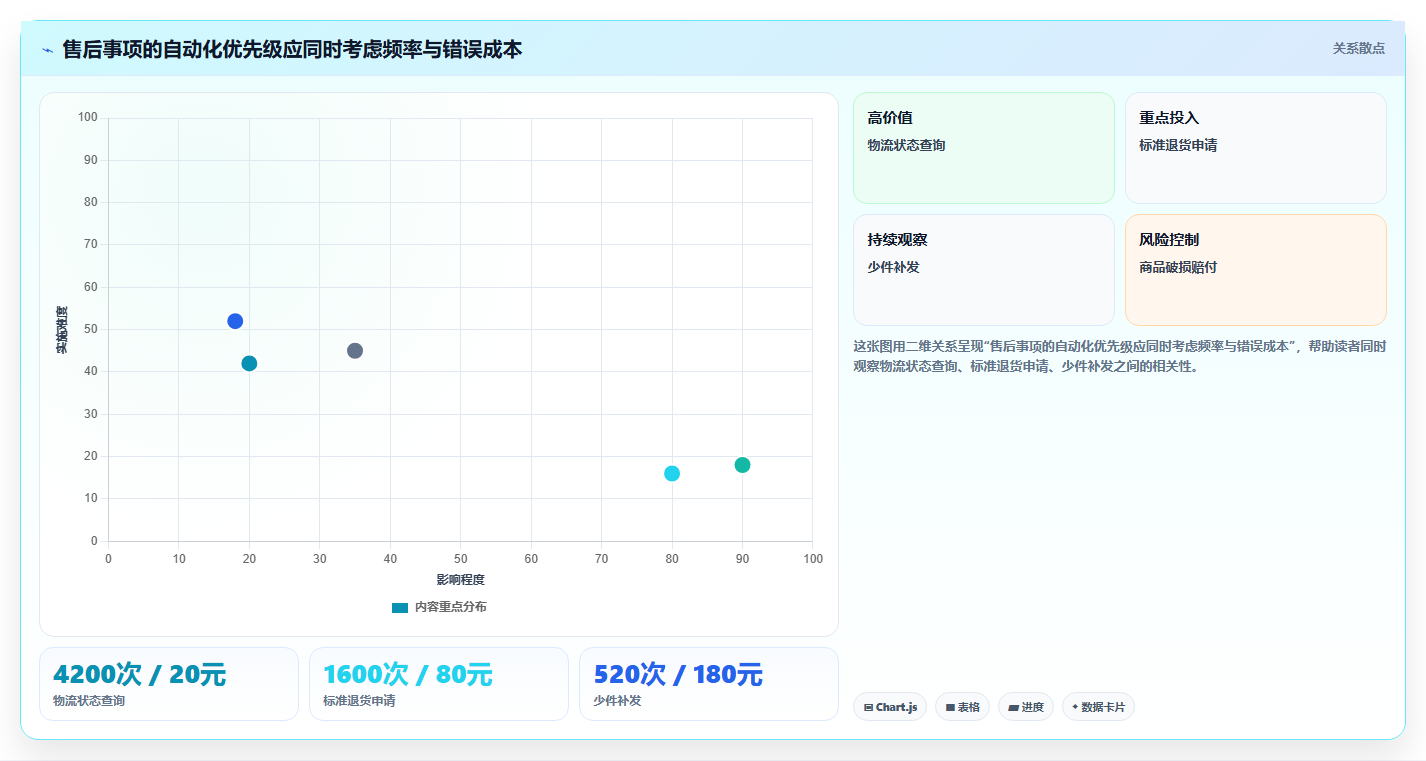The height and width of the screenshot is (761, 1426).
Task: Click the bright cyan point at impact 80
Action: point(672,473)
